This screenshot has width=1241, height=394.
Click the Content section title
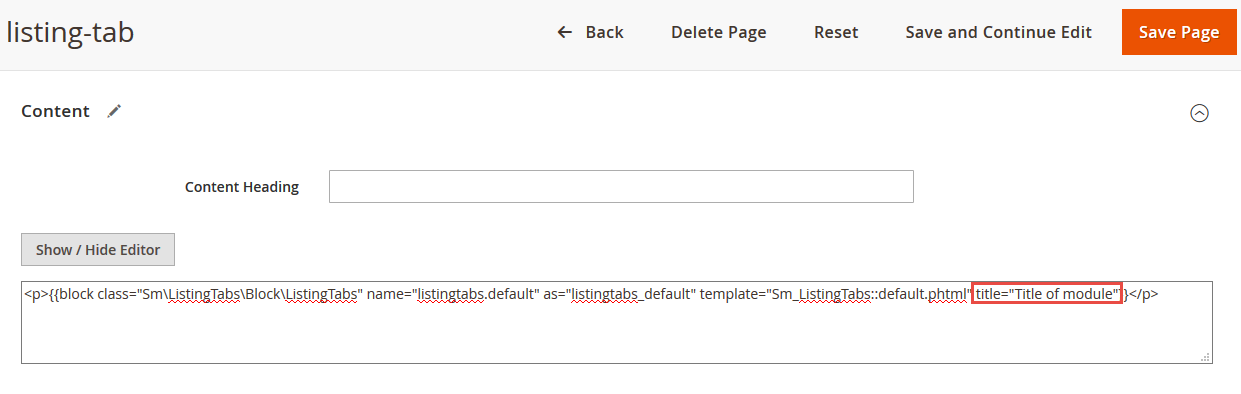56,111
